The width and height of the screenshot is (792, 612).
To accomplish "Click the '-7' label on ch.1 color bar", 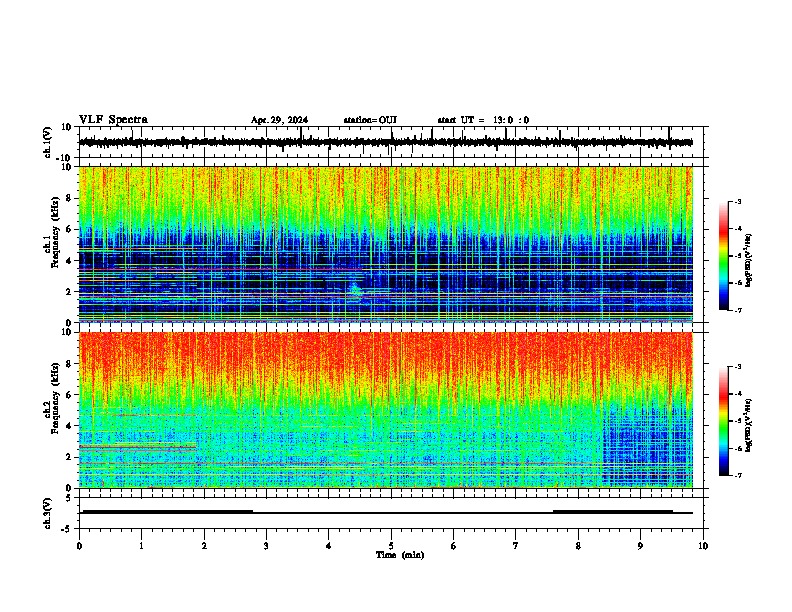I will point(737,310).
